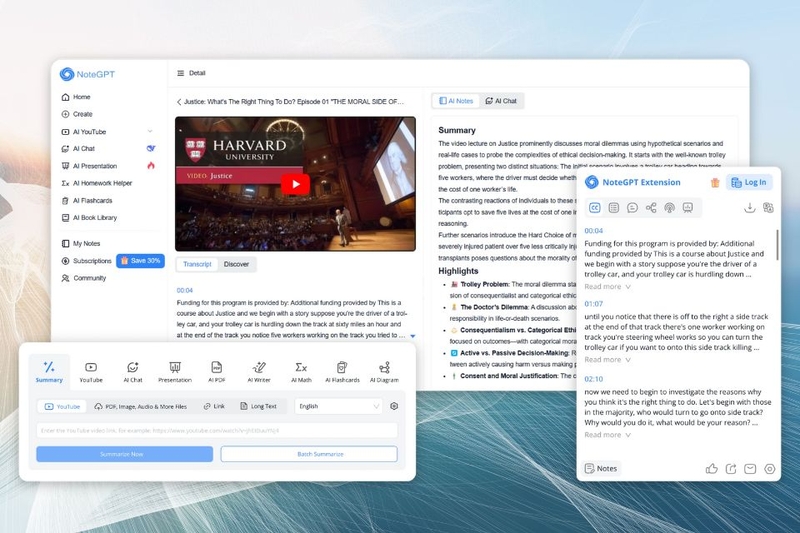Select the Presentation tool
800x533 pixels.
click(175, 372)
